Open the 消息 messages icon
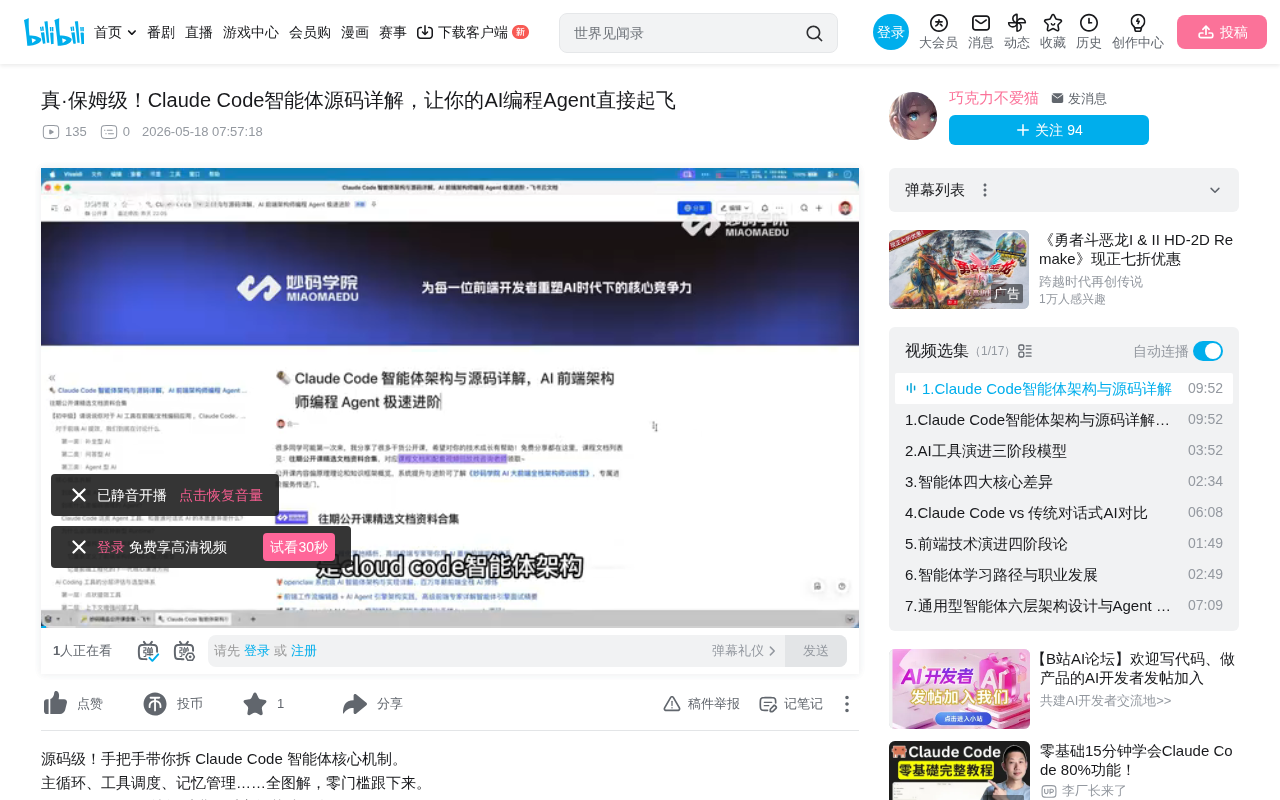1280x800 pixels. (x=981, y=23)
